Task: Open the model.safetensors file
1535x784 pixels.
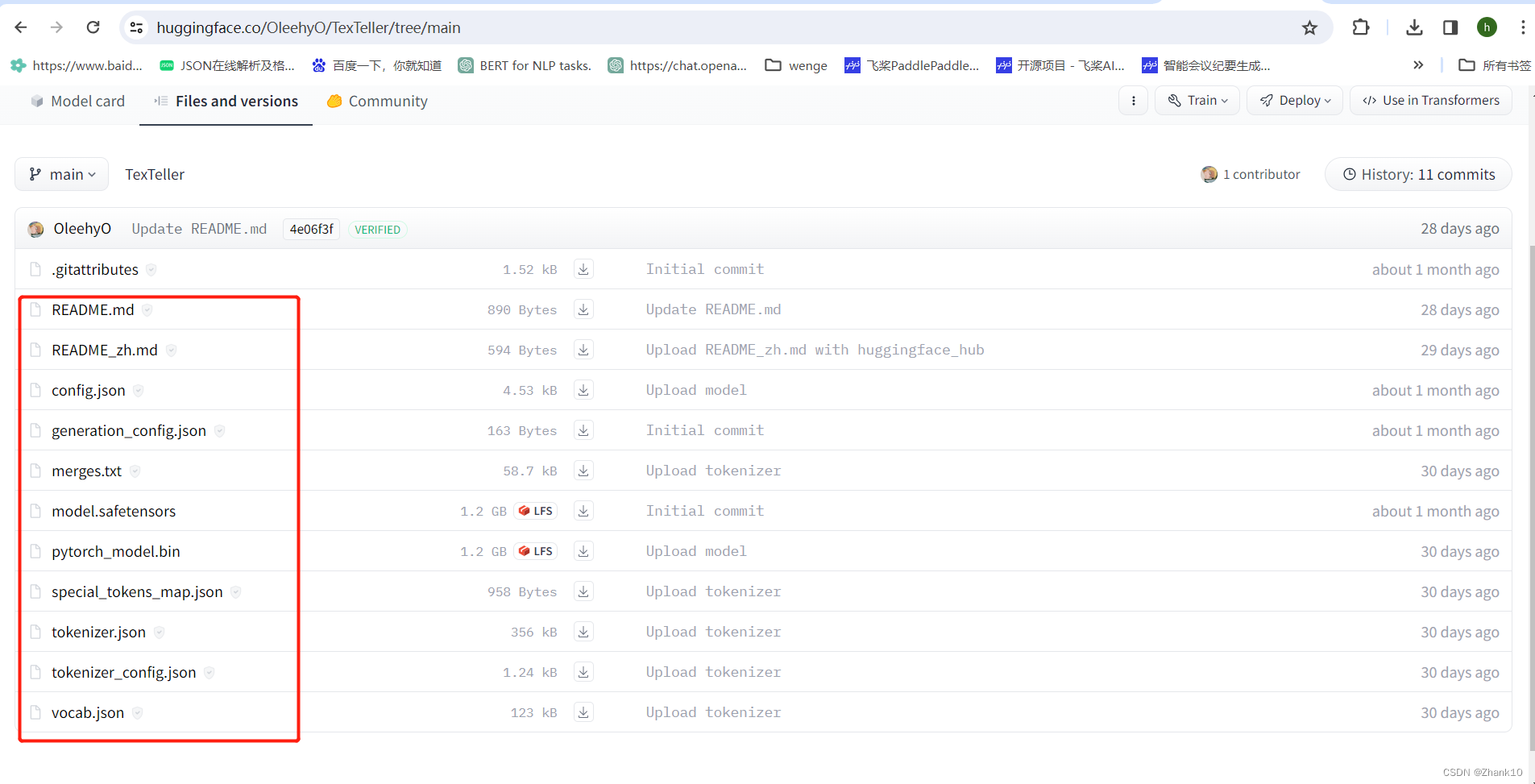Action: click(x=114, y=511)
